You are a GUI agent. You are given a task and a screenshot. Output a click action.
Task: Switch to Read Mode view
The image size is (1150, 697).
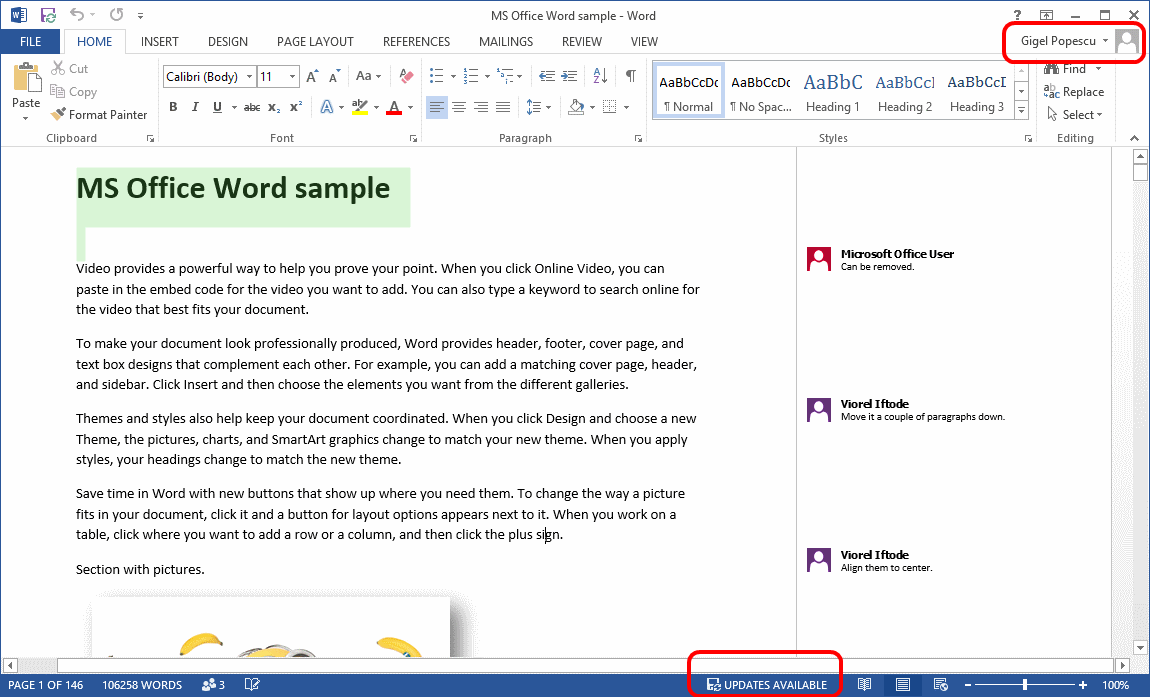coord(865,685)
